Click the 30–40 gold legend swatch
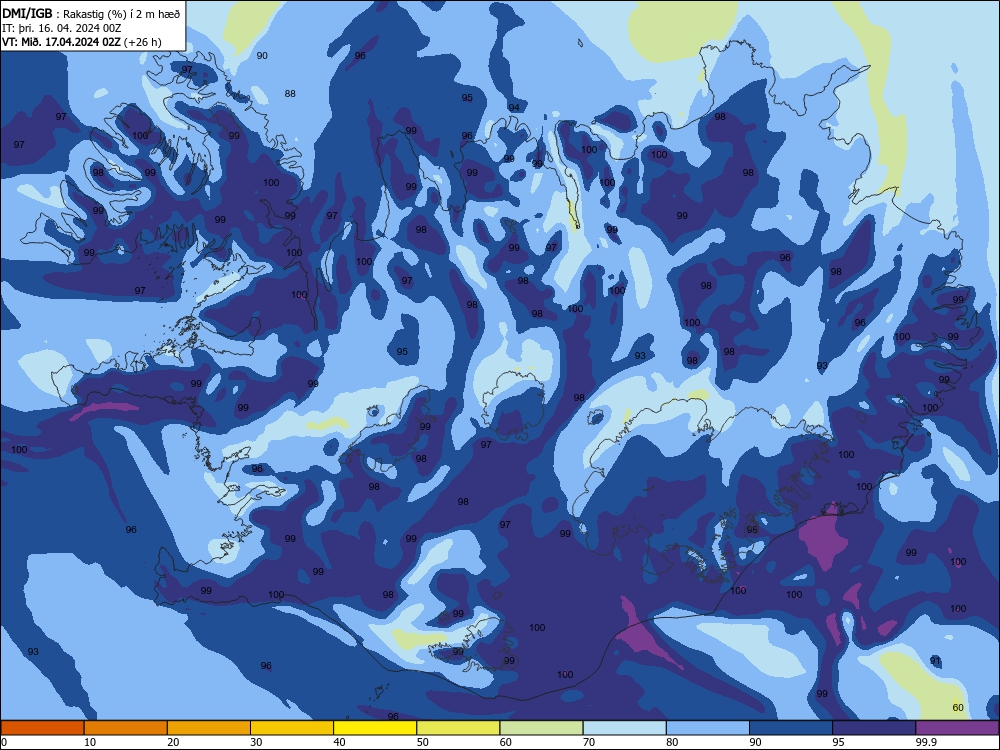This screenshot has height=750, width=1000. [292, 728]
